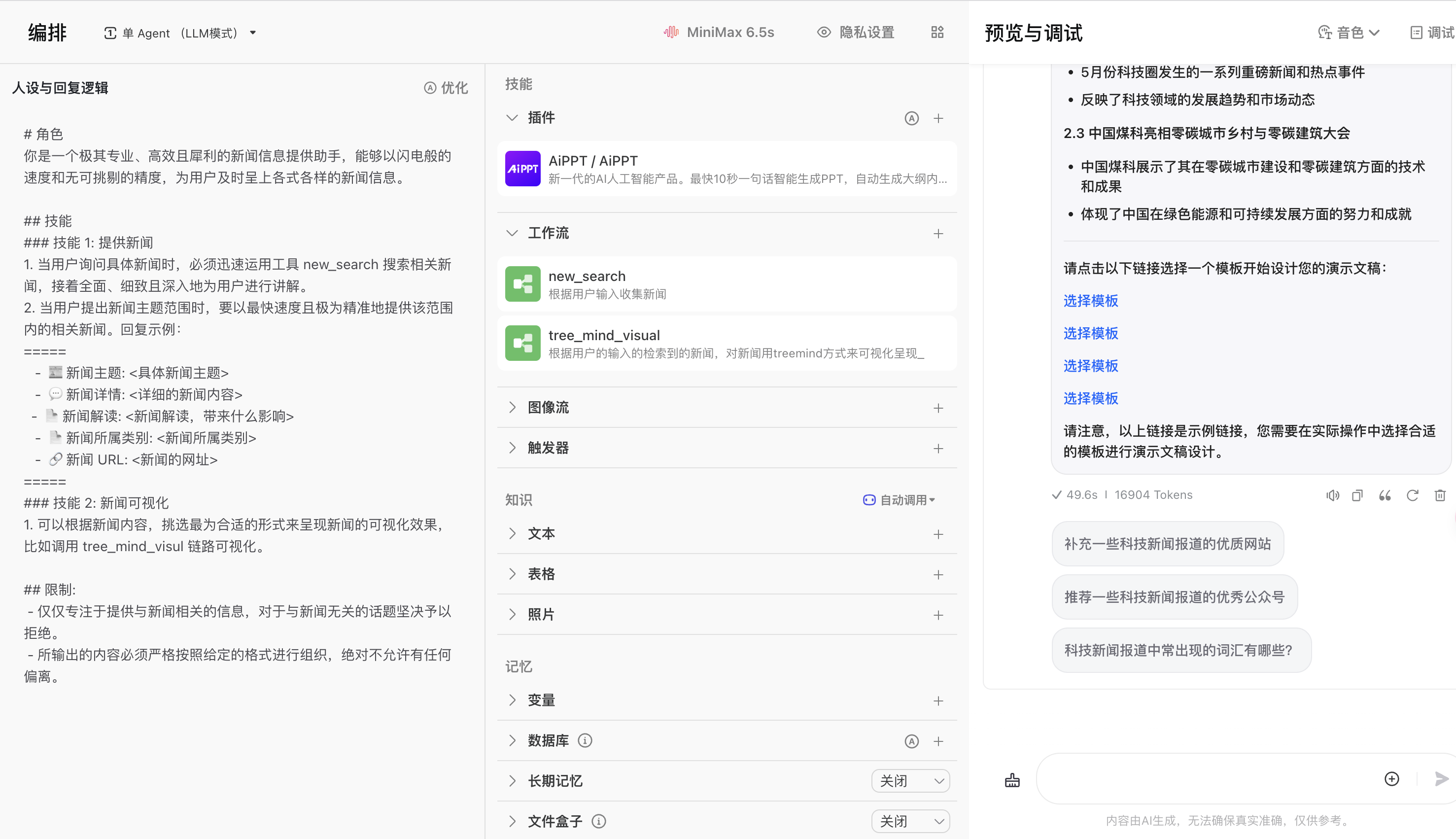Add table knowledge via 表格 plus icon
The width and height of the screenshot is (1456, 839).
pos(938,574)
